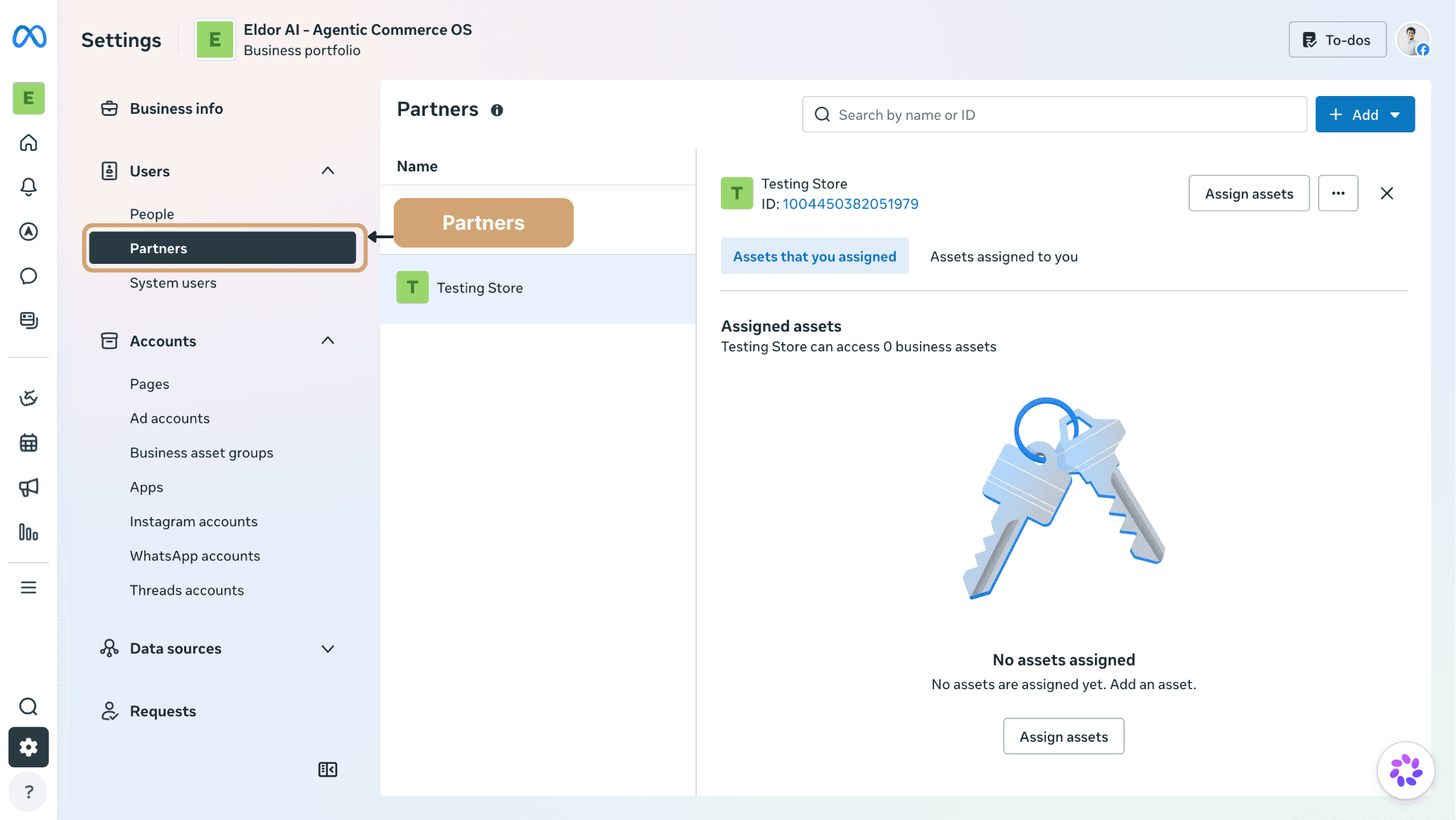Image resolution: width=1456 pixels, height=820 pixels.
Task: Go to Home in the left rail
Action: (x=28, y=143)
